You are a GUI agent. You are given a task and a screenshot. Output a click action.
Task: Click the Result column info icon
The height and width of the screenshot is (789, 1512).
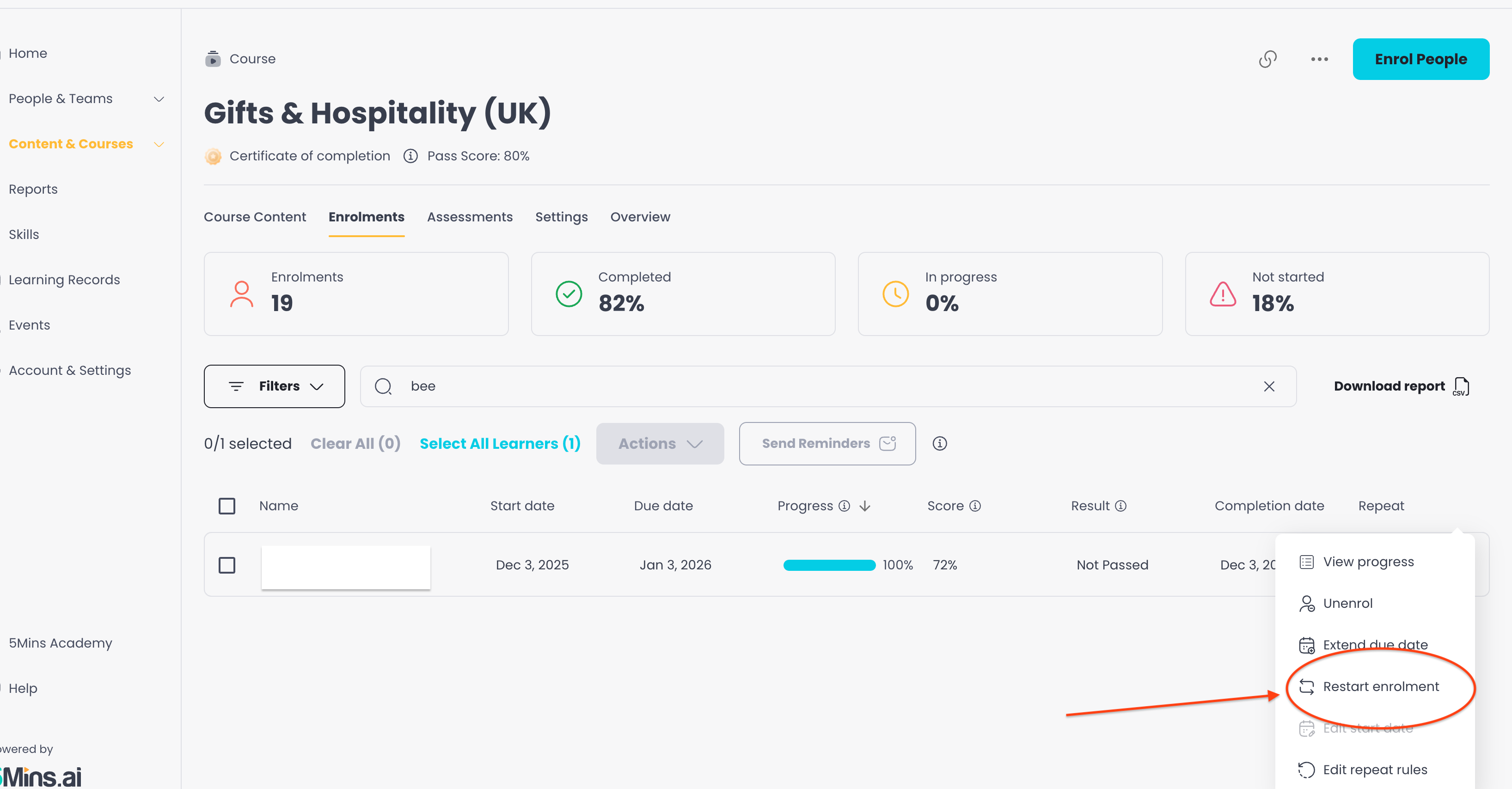(x=1120, y=506)
